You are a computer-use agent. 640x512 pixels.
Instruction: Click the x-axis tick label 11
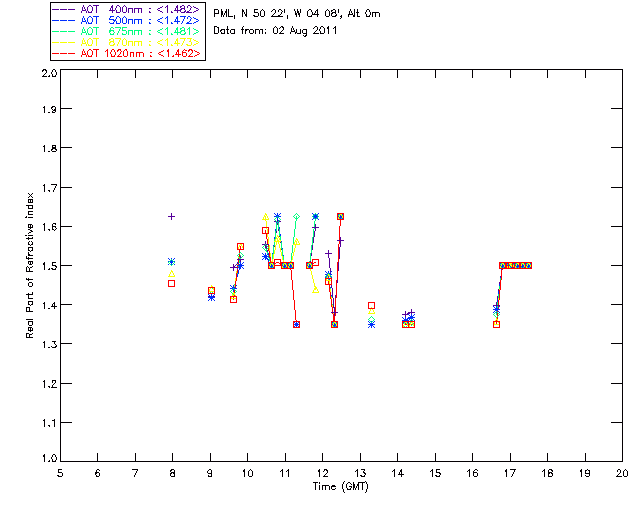[285, 473]
